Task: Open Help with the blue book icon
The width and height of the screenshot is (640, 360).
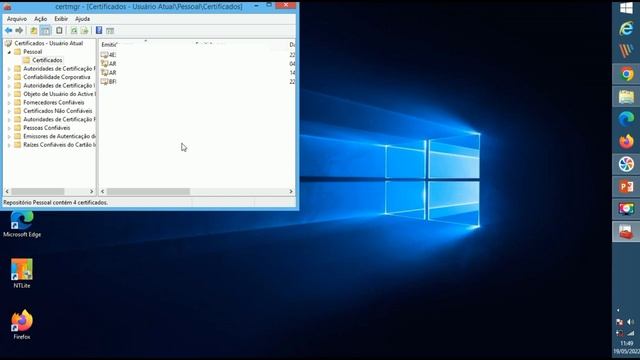Action: tap(99, 31)
